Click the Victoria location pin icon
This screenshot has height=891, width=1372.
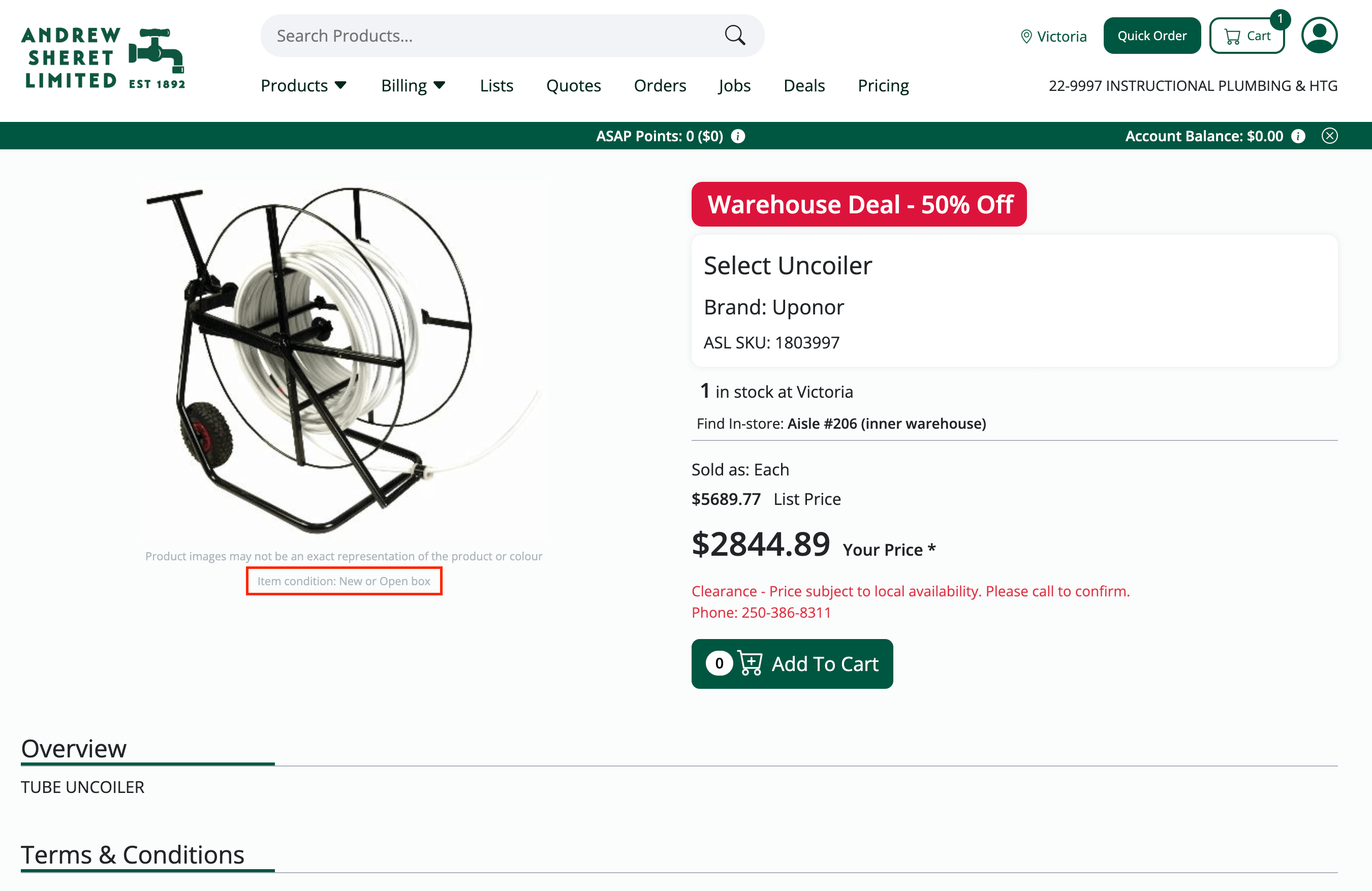[1026, 37]
